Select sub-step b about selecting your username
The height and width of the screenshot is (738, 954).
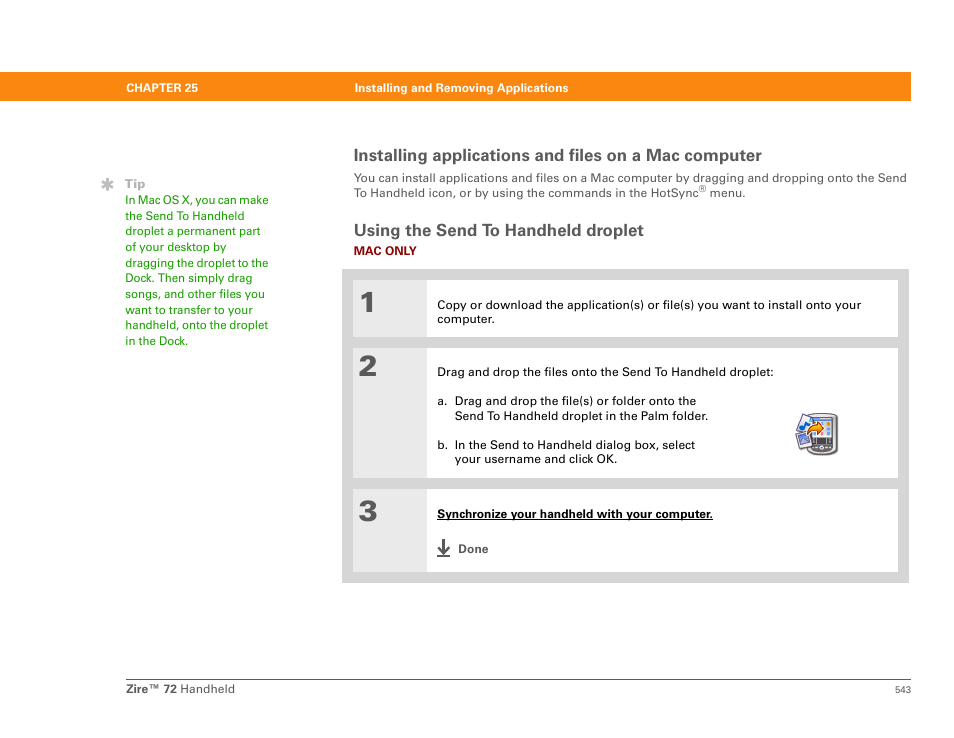[x=566, y=451]
